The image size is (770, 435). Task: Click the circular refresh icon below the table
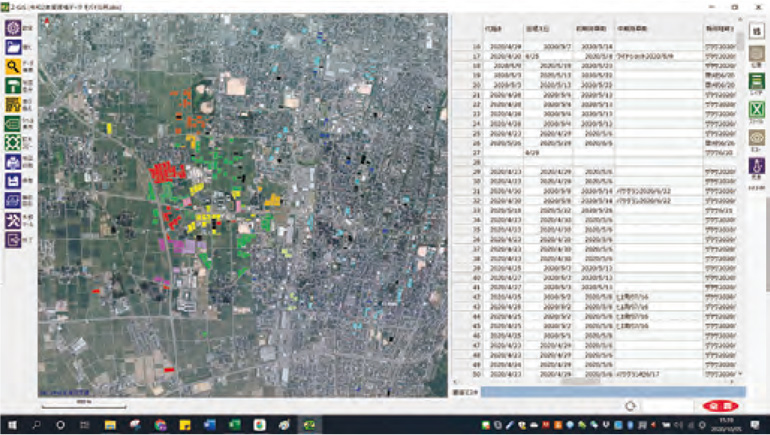pyautogui.click(x=631, y=406)
